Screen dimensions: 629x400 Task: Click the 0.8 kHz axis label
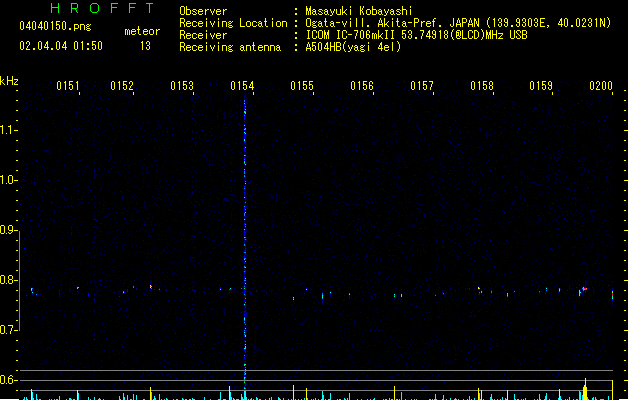click(x=7, y=280)
